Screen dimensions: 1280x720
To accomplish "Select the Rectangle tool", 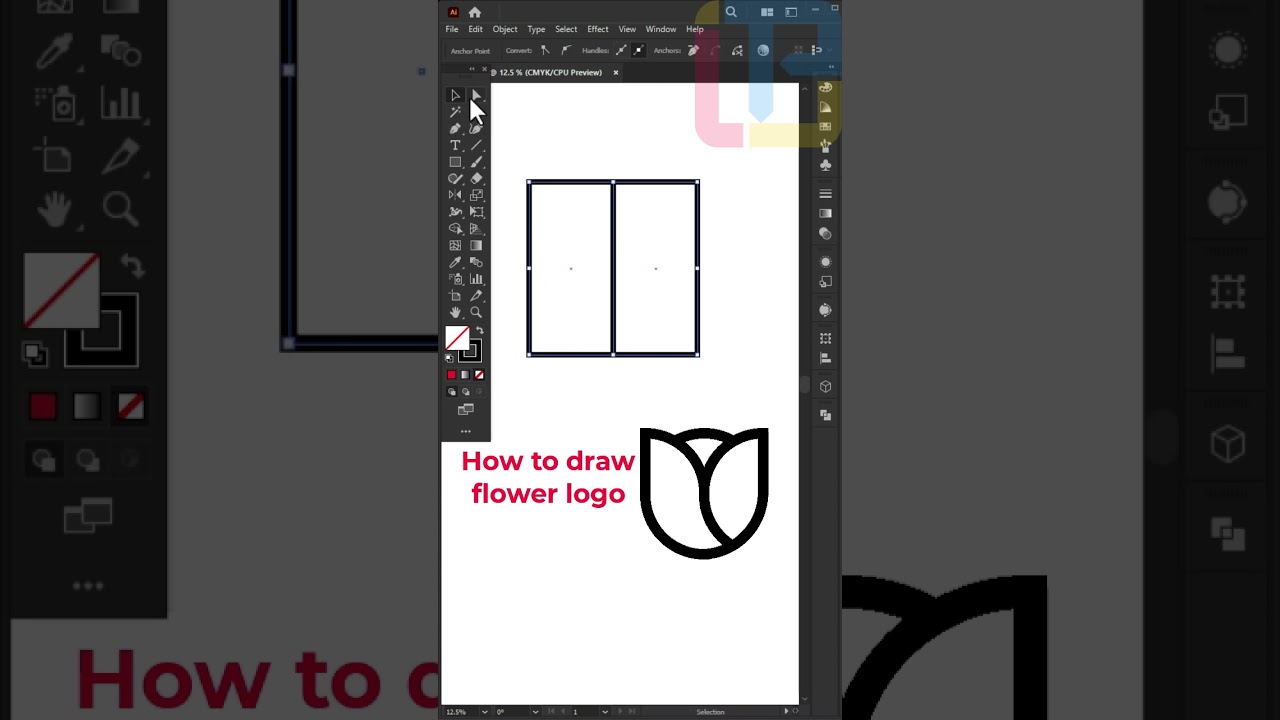I will pos(455,162).
